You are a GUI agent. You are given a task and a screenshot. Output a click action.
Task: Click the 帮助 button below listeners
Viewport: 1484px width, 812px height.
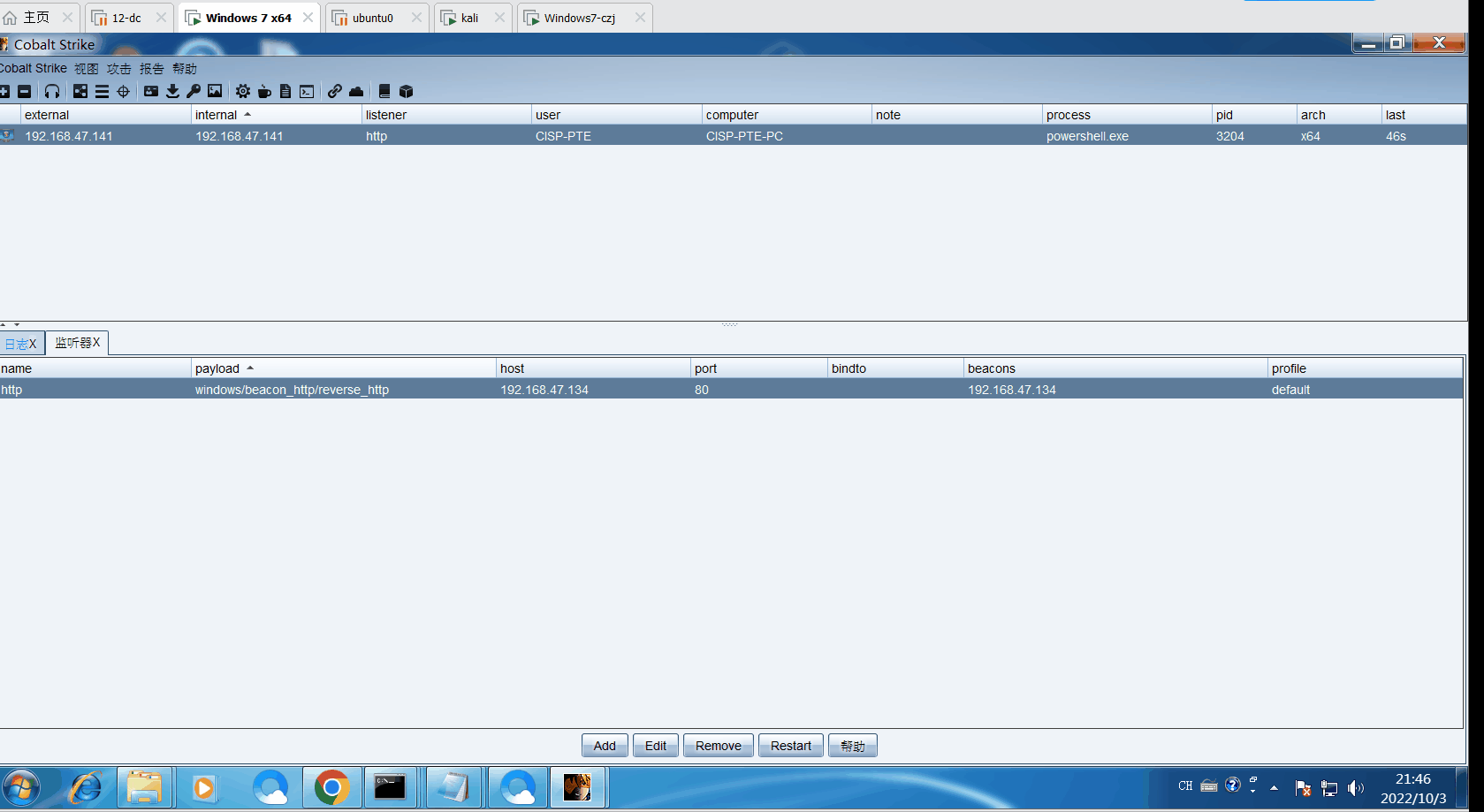tap(853, 746)
